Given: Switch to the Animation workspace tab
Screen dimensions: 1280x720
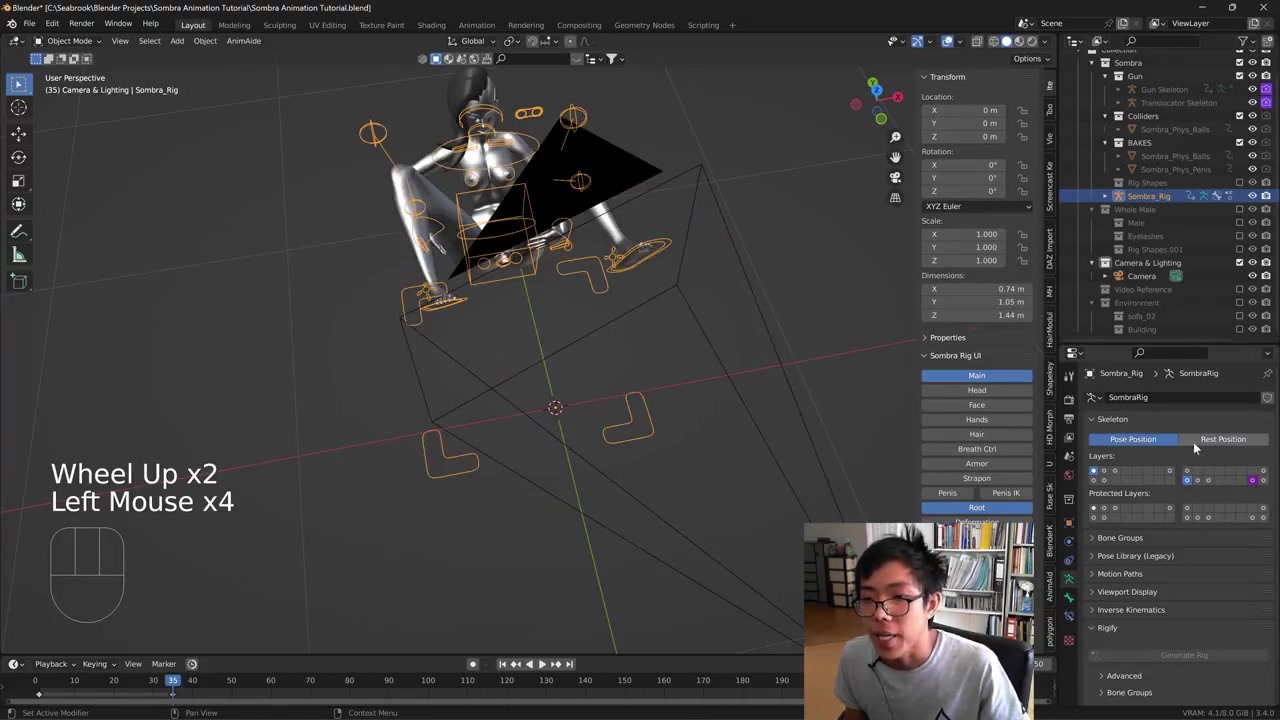Looking at the screenshot, I should [x=476, y=25].
